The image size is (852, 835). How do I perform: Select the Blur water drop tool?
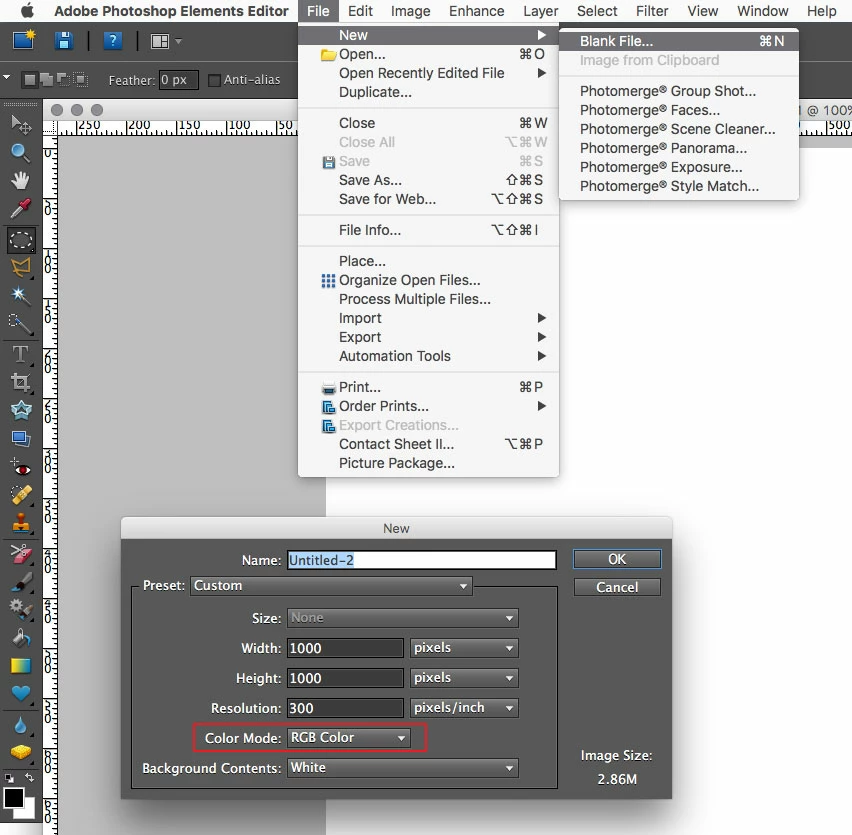[21, 725]
